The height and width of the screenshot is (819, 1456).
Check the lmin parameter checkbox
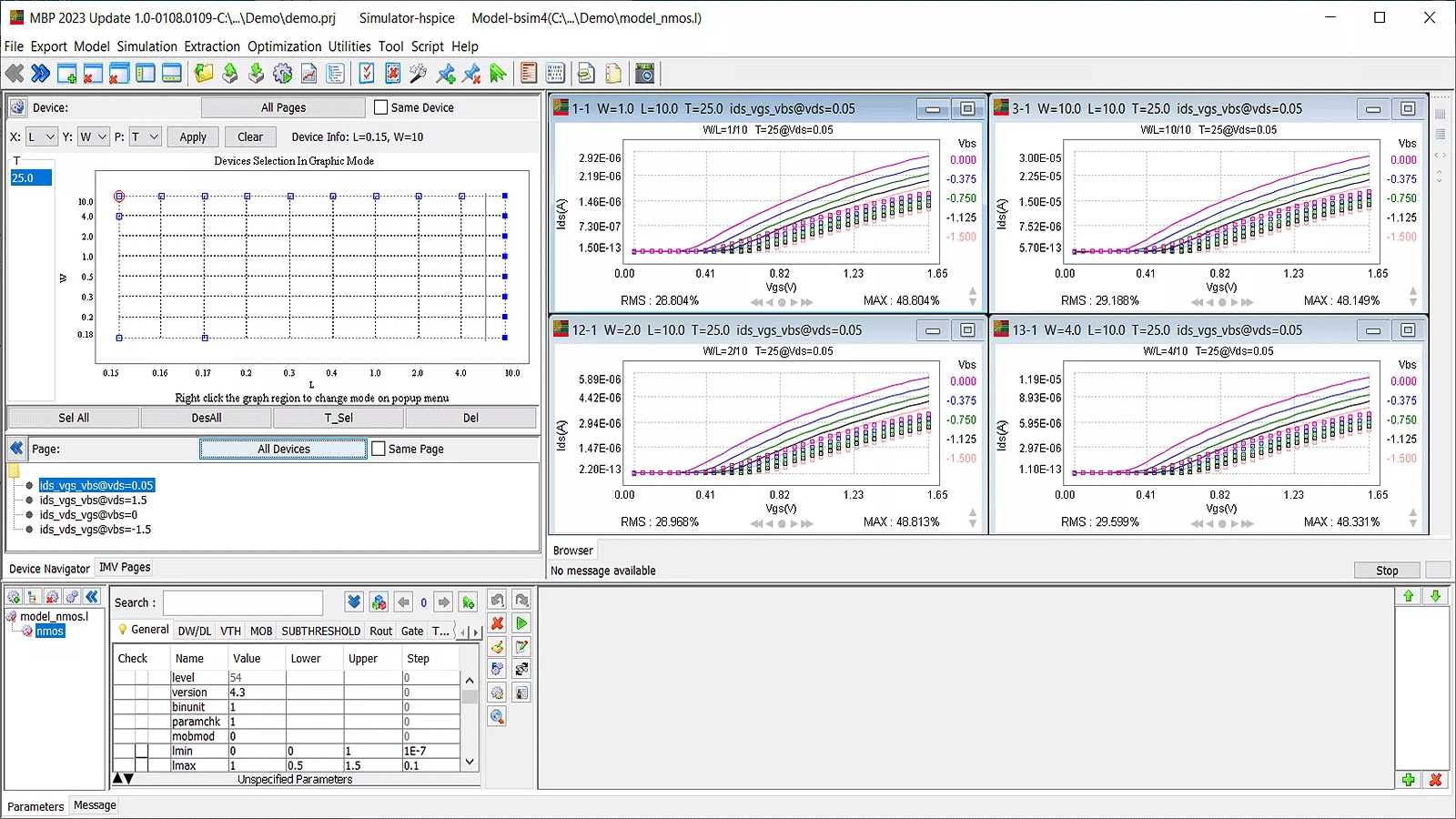142,751
